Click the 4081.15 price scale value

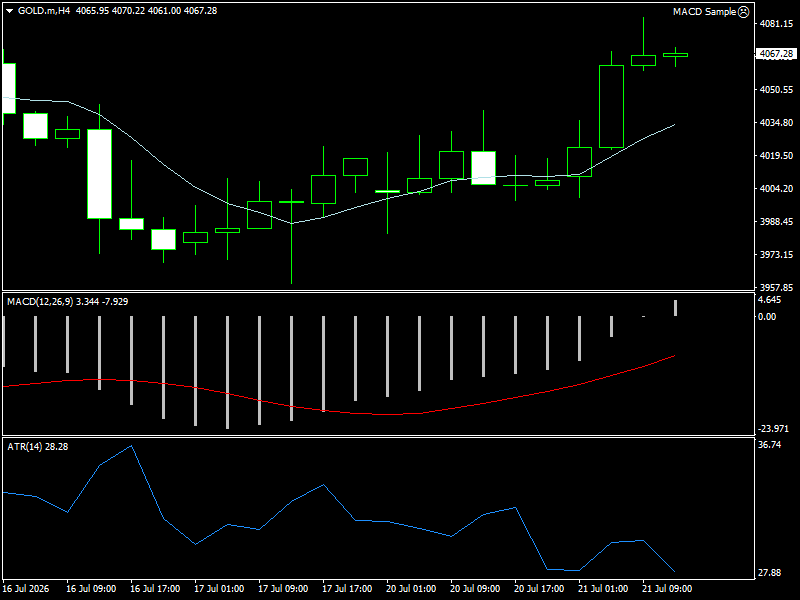click(776, 23)
